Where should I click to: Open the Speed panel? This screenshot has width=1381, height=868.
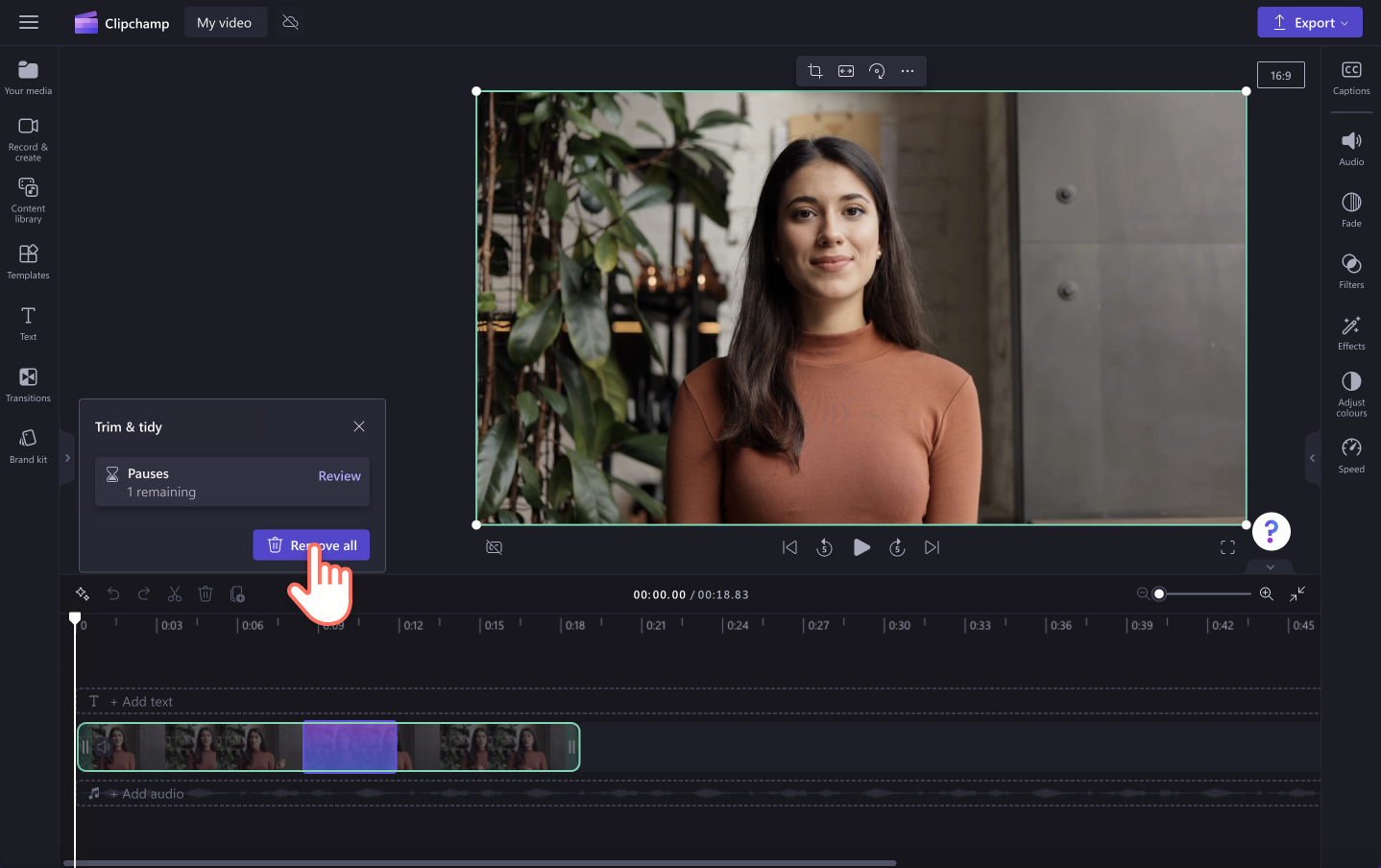click(x=1351, y=456)
